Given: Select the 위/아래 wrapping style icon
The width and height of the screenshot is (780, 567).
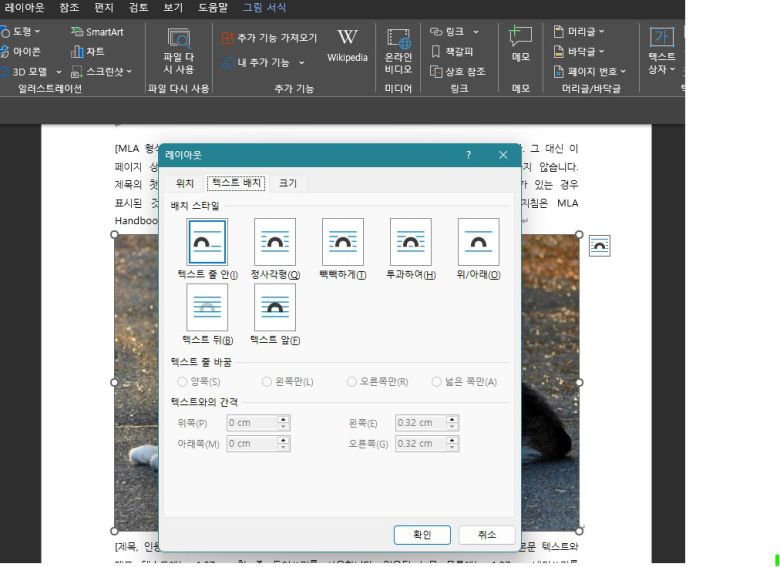Looking at the screenshot, I should tap(478, 242).
